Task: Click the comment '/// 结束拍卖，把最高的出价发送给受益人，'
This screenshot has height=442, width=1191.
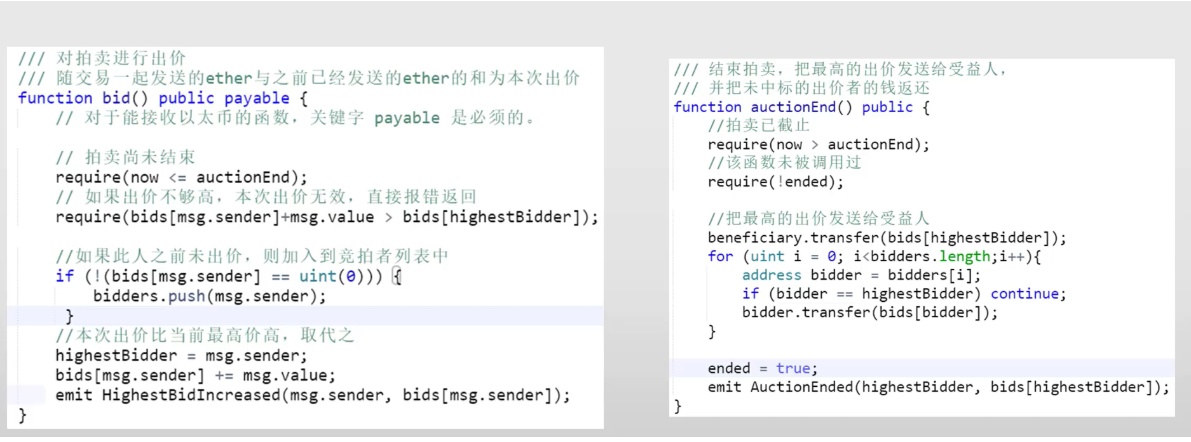Action: coord(841,70)
